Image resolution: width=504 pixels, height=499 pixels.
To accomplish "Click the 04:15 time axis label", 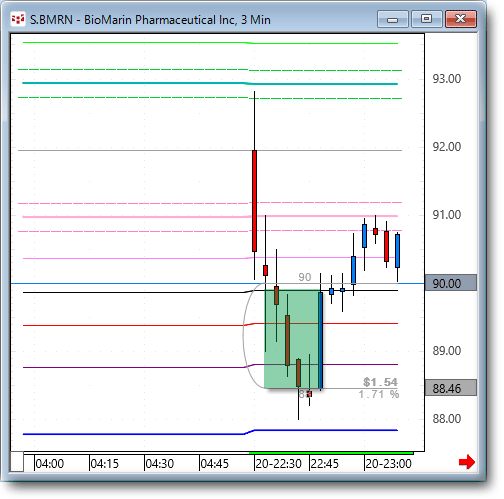I will (x=104, y=464).
